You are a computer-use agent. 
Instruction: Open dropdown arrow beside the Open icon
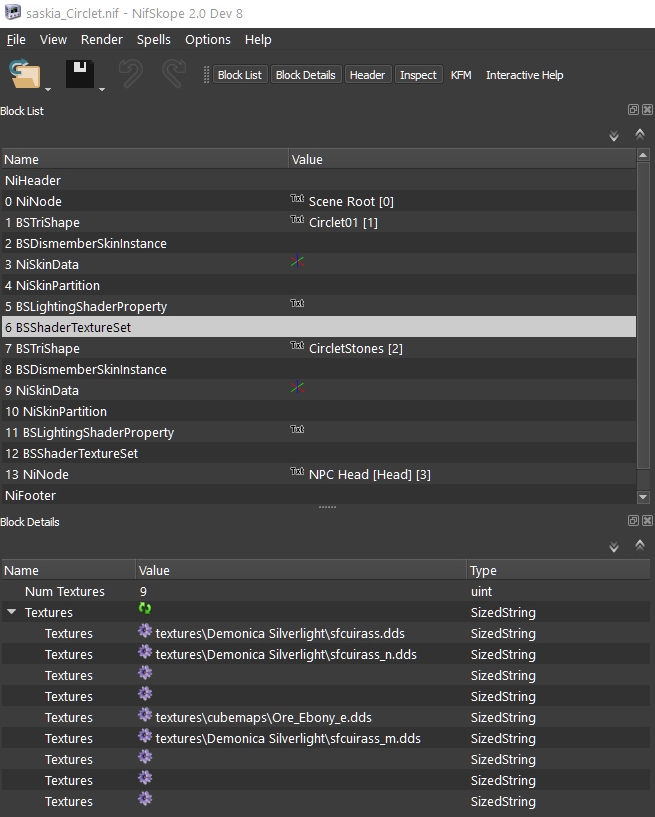(x=48, y=89)
